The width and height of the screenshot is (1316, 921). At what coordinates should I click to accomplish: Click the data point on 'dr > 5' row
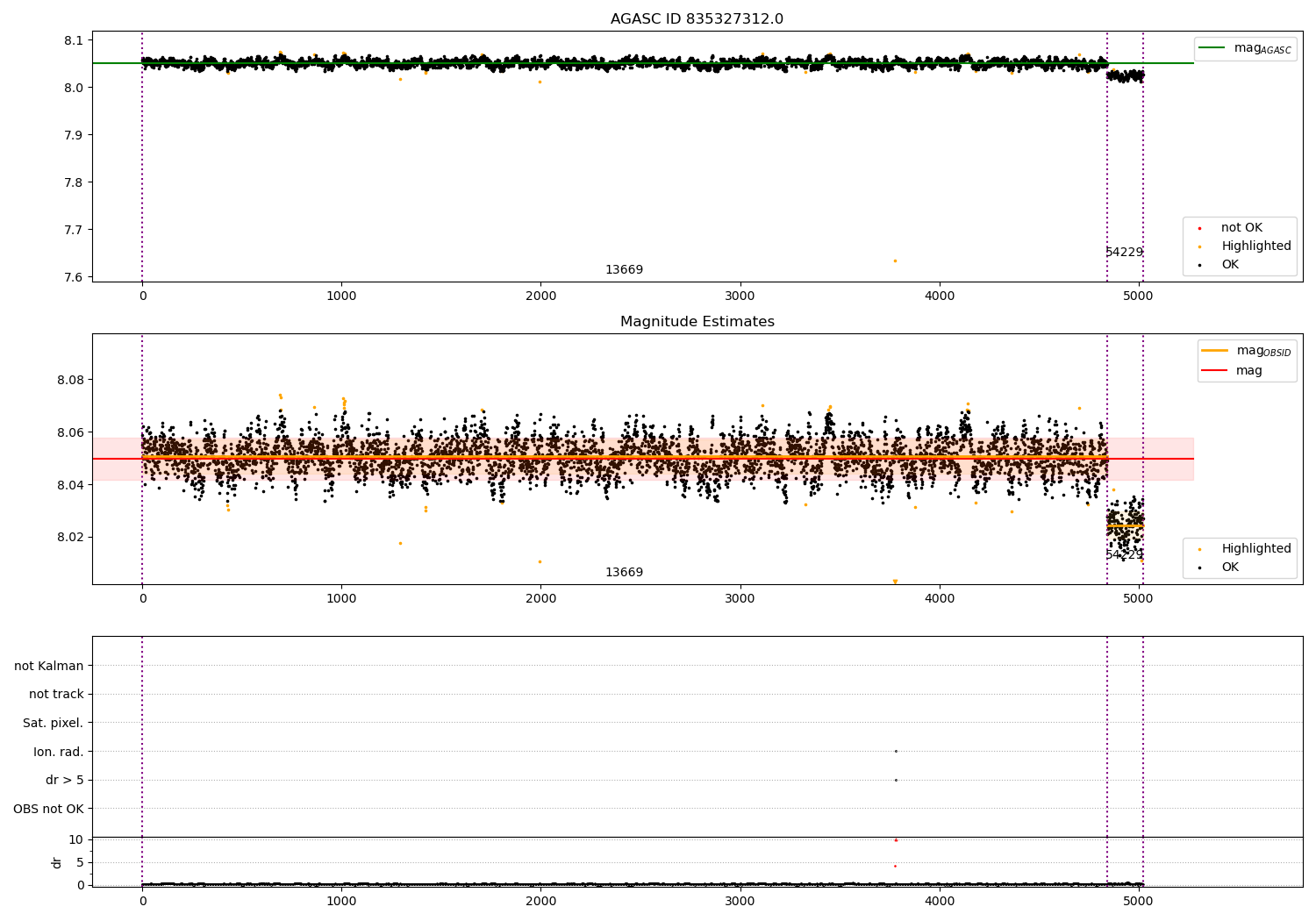[895, 780]
